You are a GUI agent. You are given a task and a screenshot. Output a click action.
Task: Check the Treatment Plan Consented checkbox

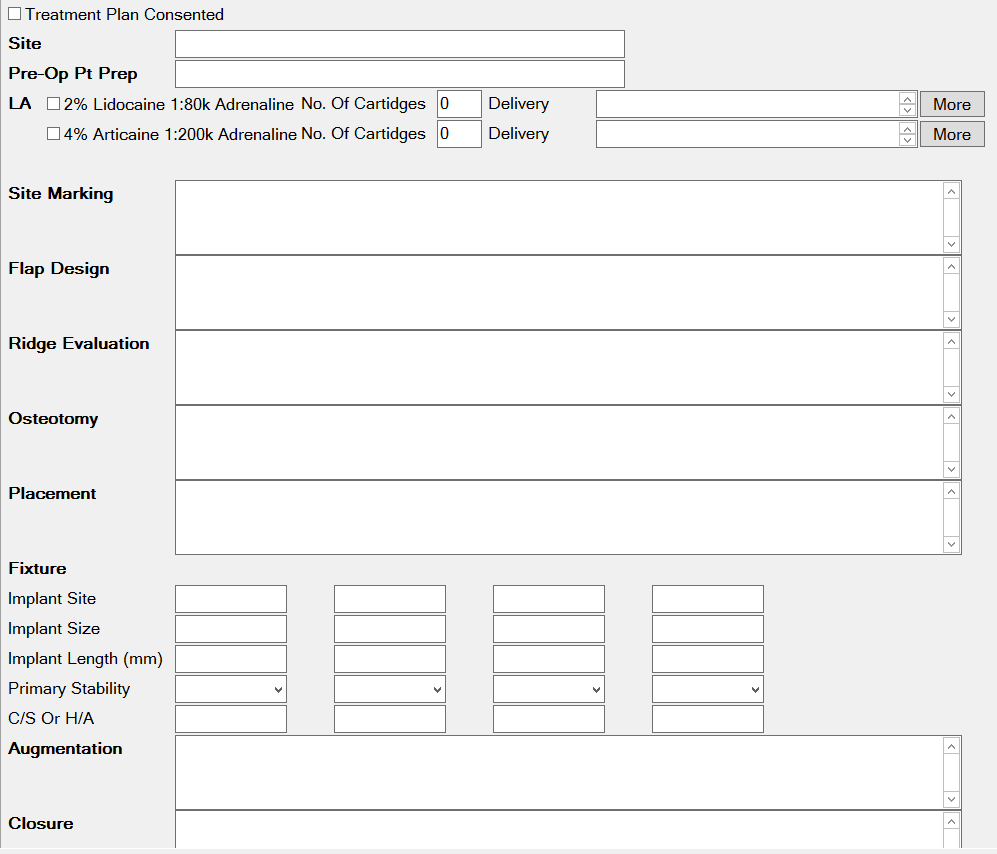[x=15, y=15]
